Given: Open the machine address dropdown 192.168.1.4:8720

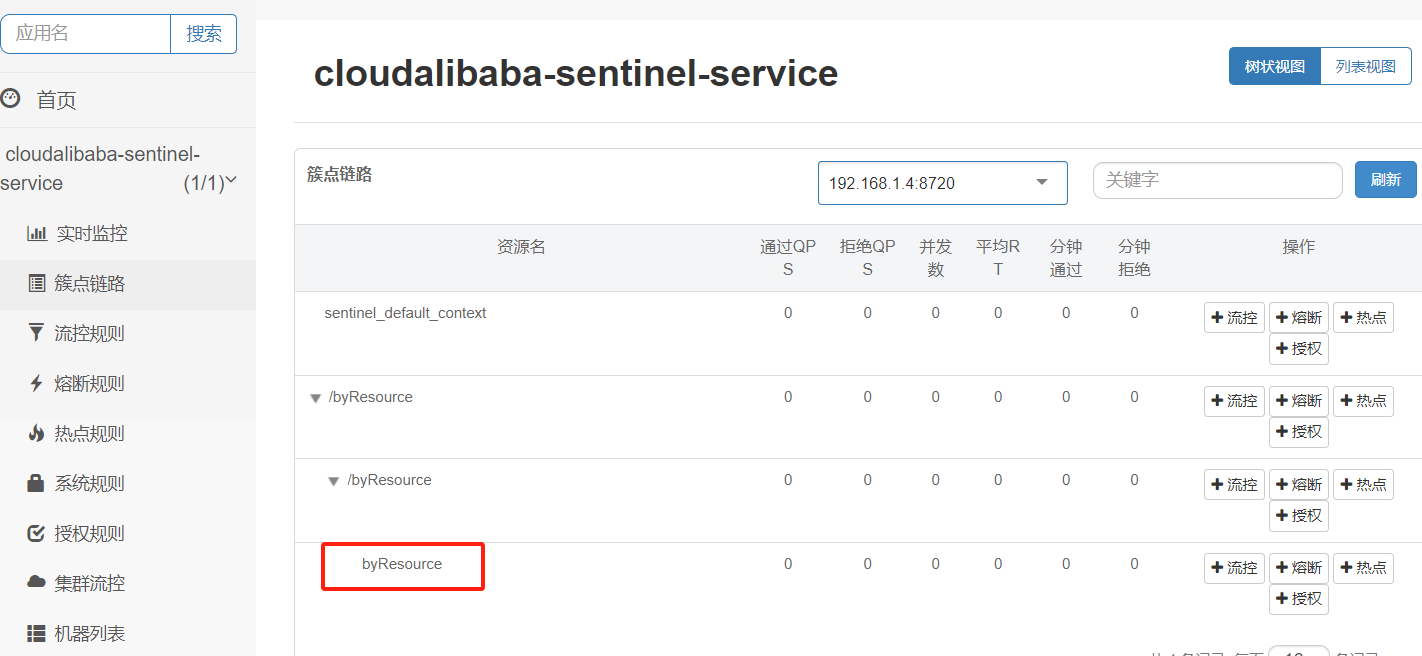Looking at the screenshot, I should click(x=943, y=183).
